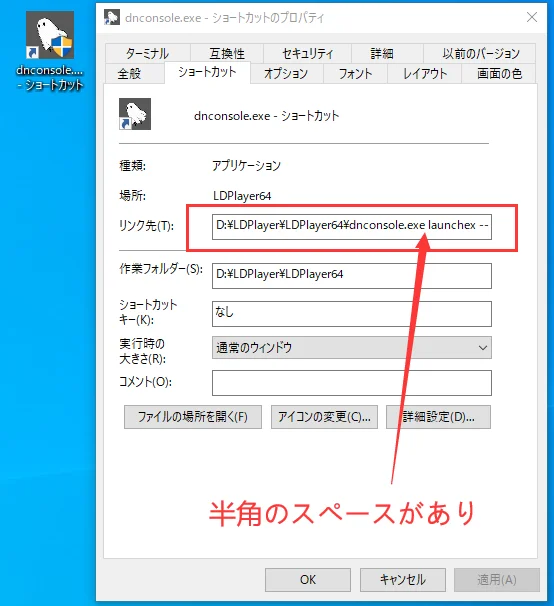Open the レイアウト tab
Viewport: 554px width, 606px height.
(424, 73)
